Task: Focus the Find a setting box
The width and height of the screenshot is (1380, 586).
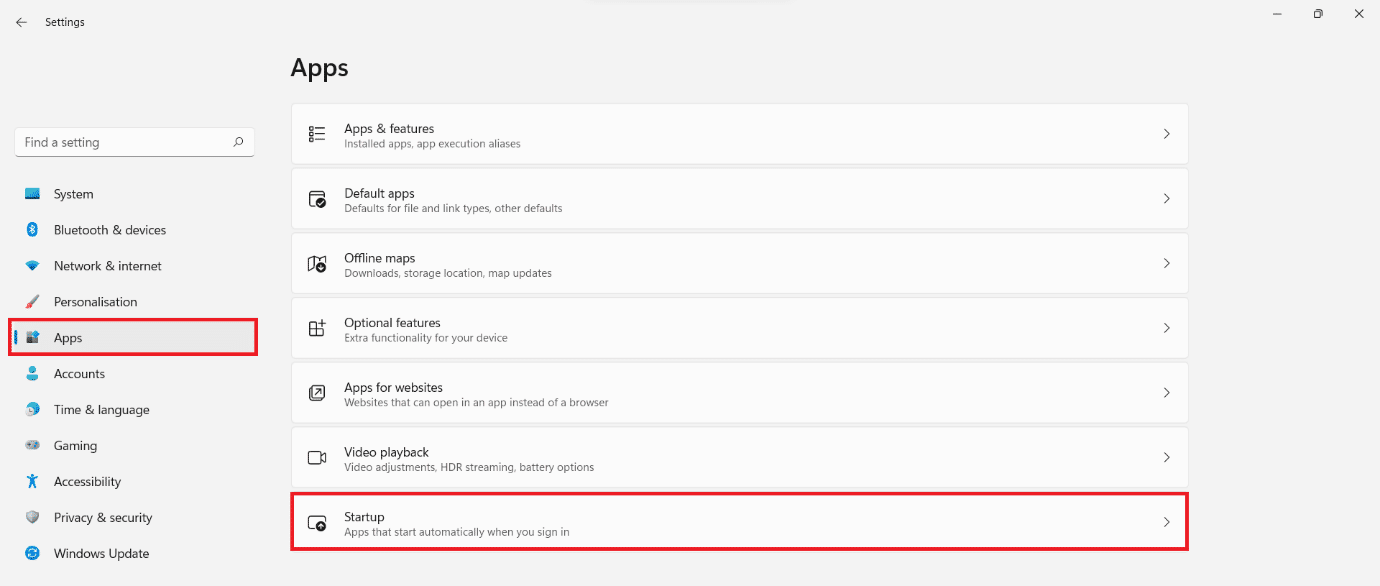Action: coord(134,142)
